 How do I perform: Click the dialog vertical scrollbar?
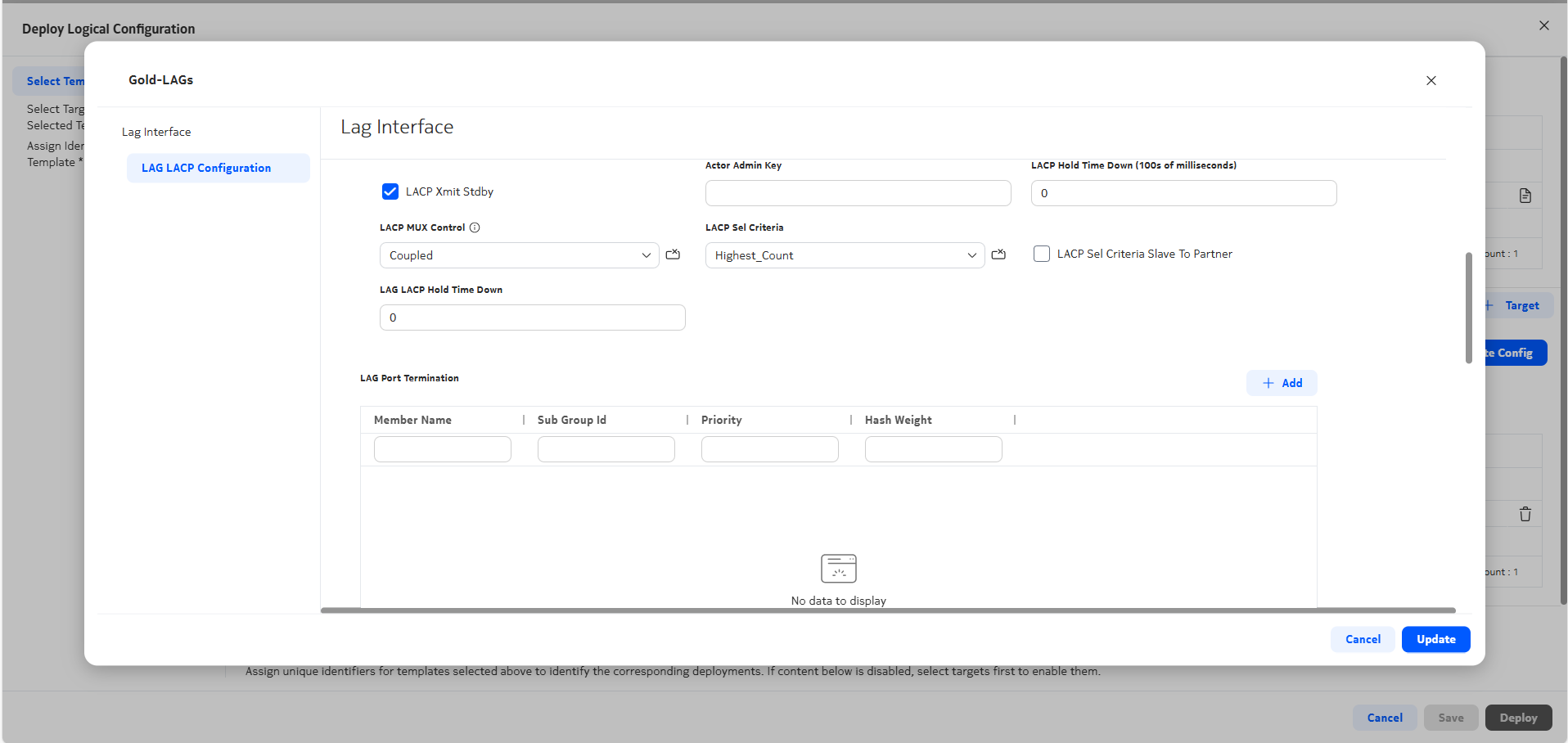click(x=1468, y=308)
